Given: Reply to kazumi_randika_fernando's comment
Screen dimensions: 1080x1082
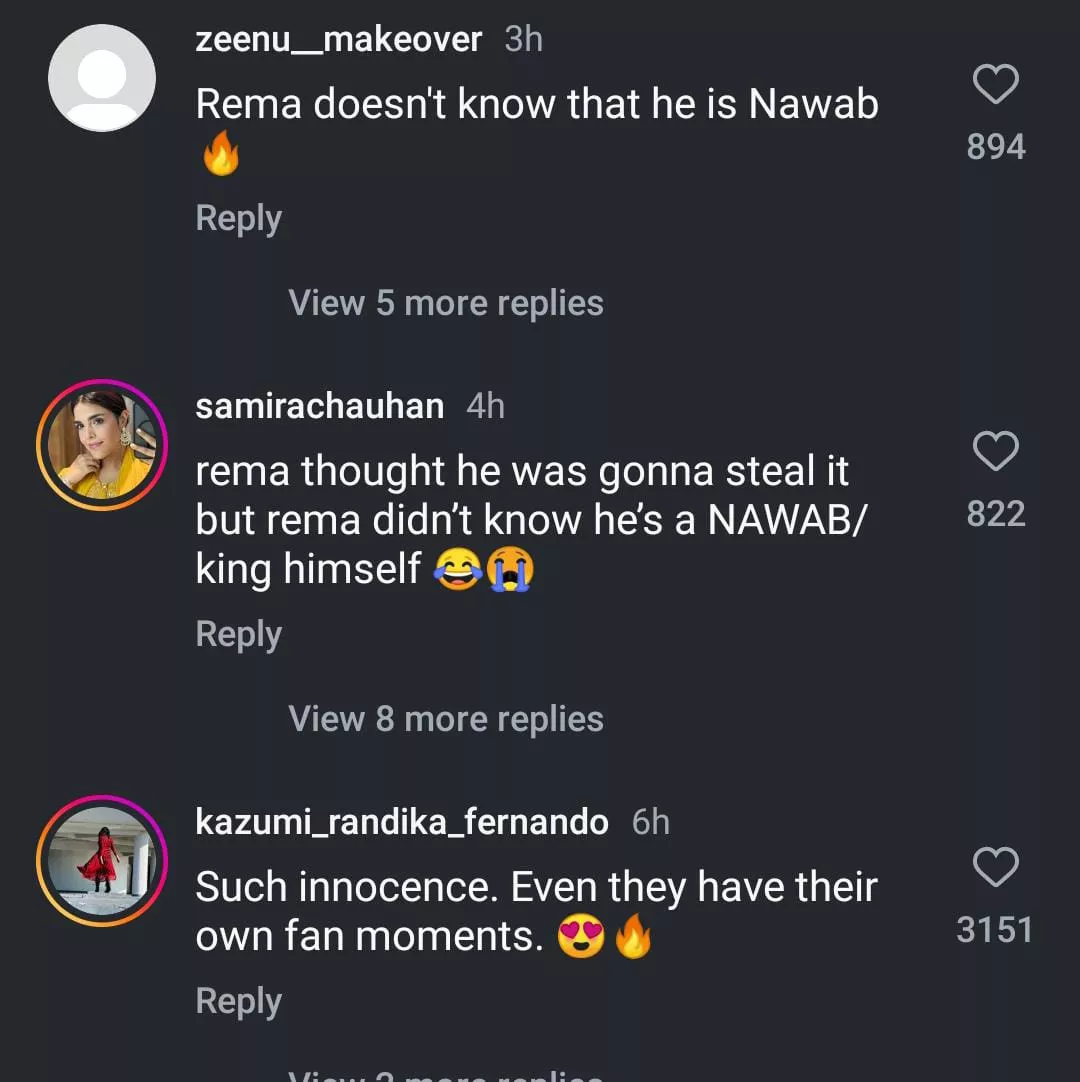Looking at the screenshot, I should point(238,1001).
